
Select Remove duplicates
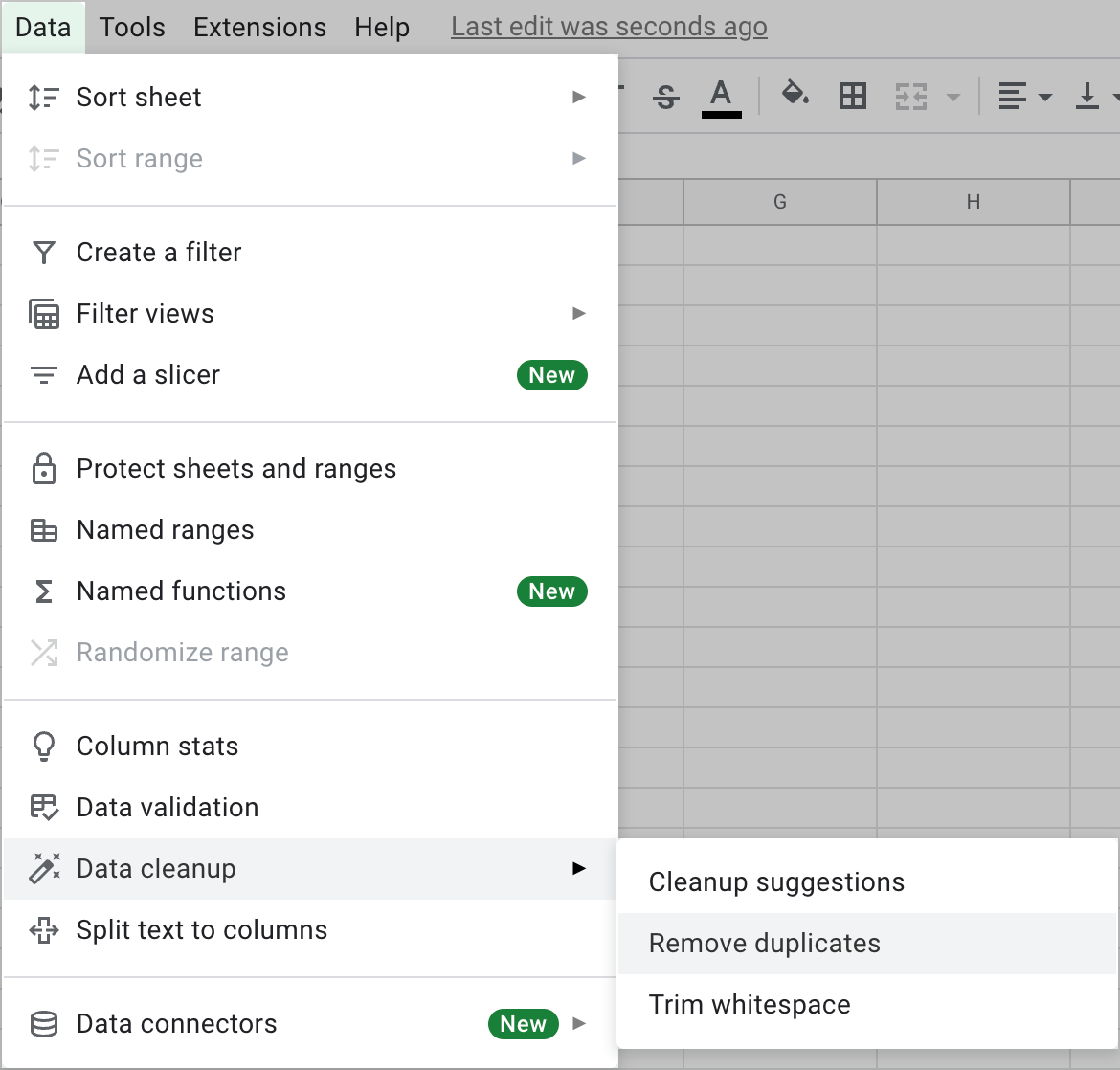pyautogui.click(x=764, y=943)
